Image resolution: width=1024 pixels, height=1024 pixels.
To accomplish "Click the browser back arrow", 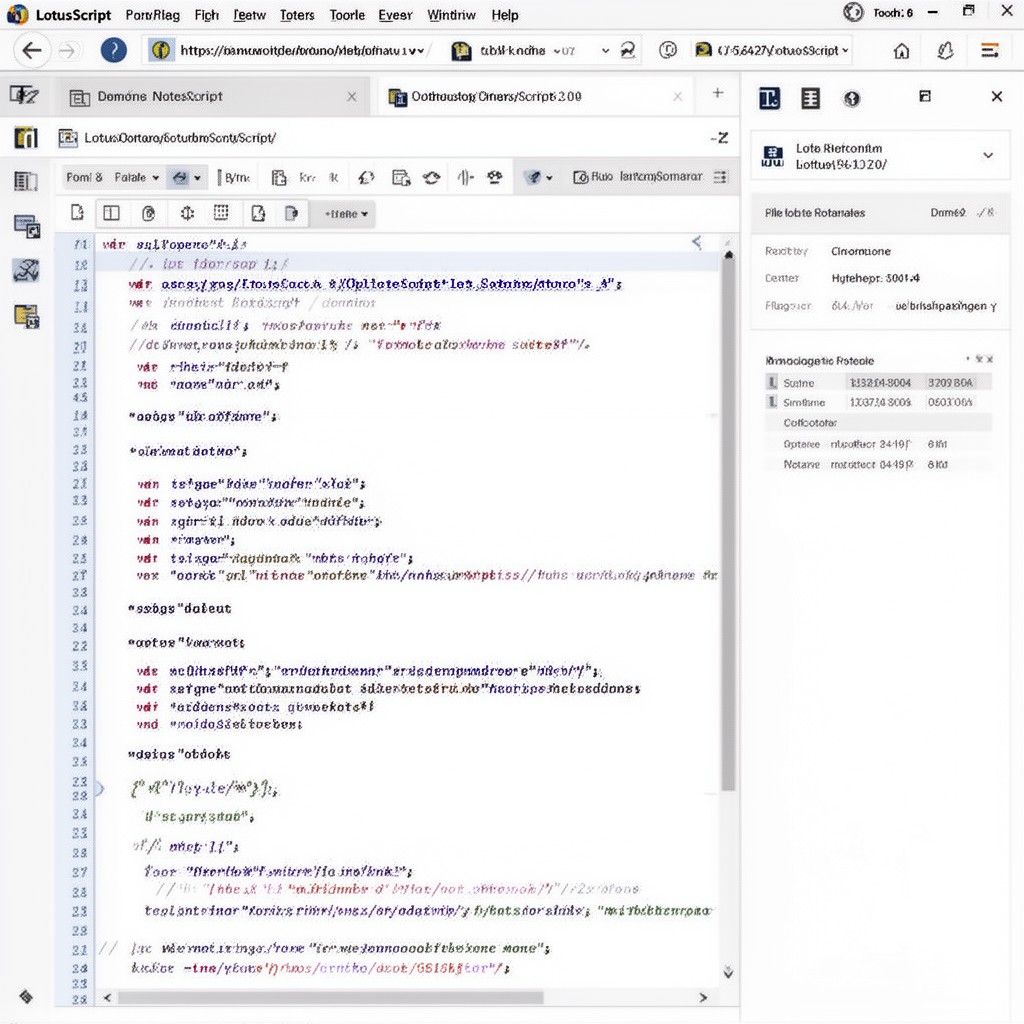I will point(31,50).
